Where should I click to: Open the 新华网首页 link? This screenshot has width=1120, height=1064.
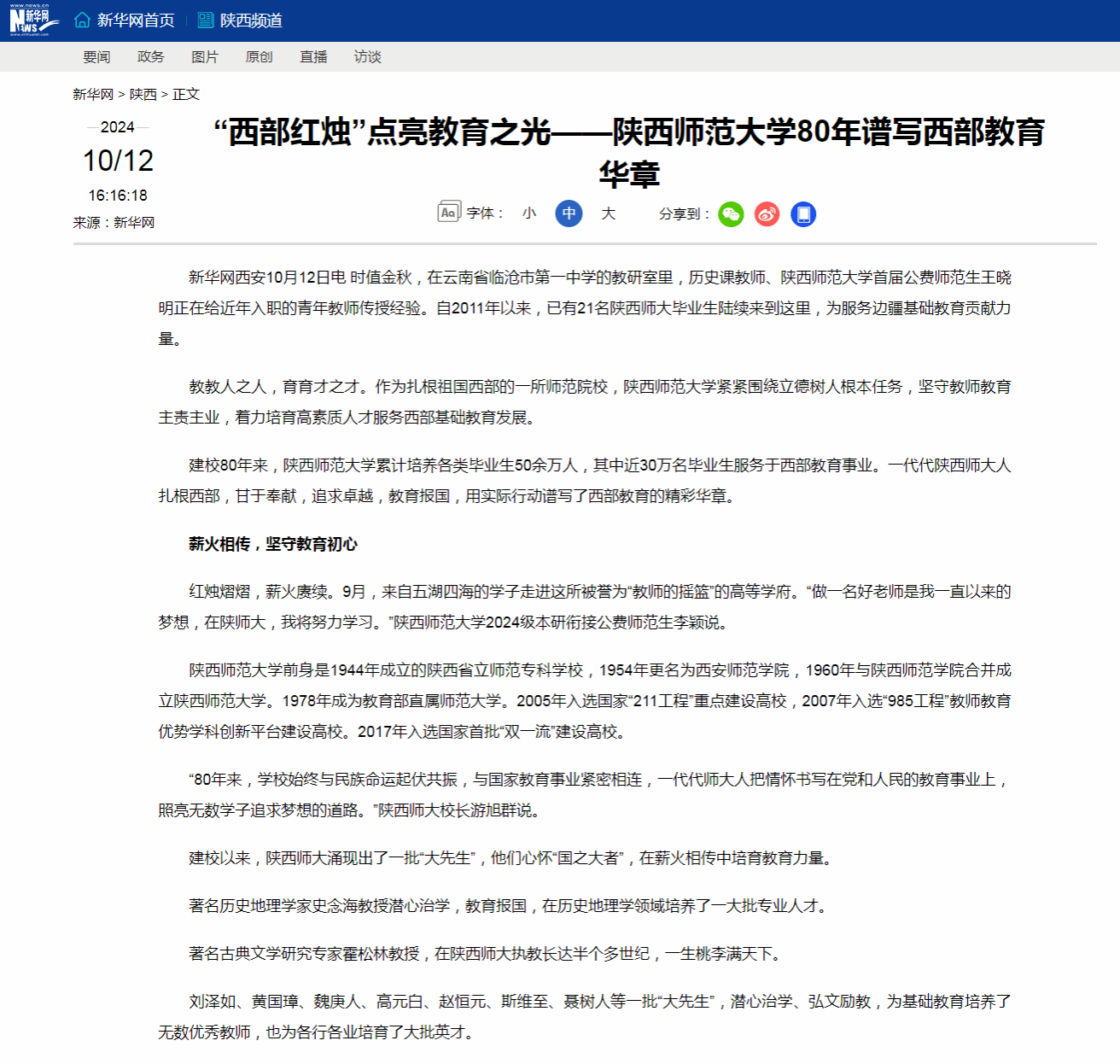pyautogui.click(x=136, y=20)
